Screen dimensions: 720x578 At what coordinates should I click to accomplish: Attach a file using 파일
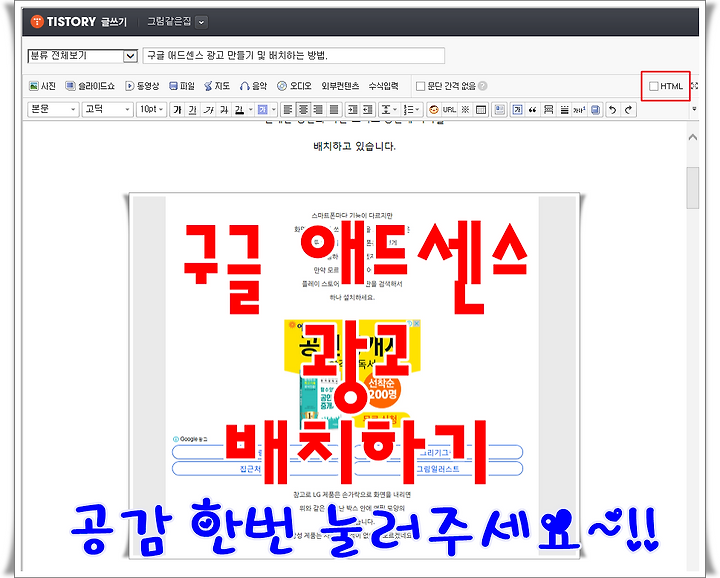(182, 86)
